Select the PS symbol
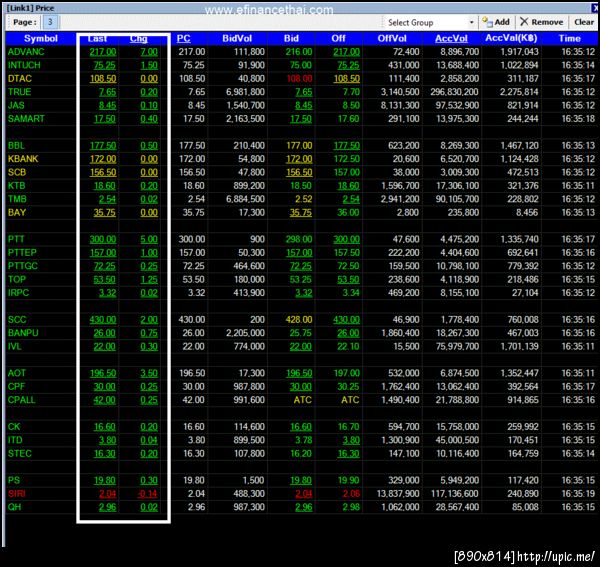The width and height of the screenshot is (600, 567). (14, 480)
